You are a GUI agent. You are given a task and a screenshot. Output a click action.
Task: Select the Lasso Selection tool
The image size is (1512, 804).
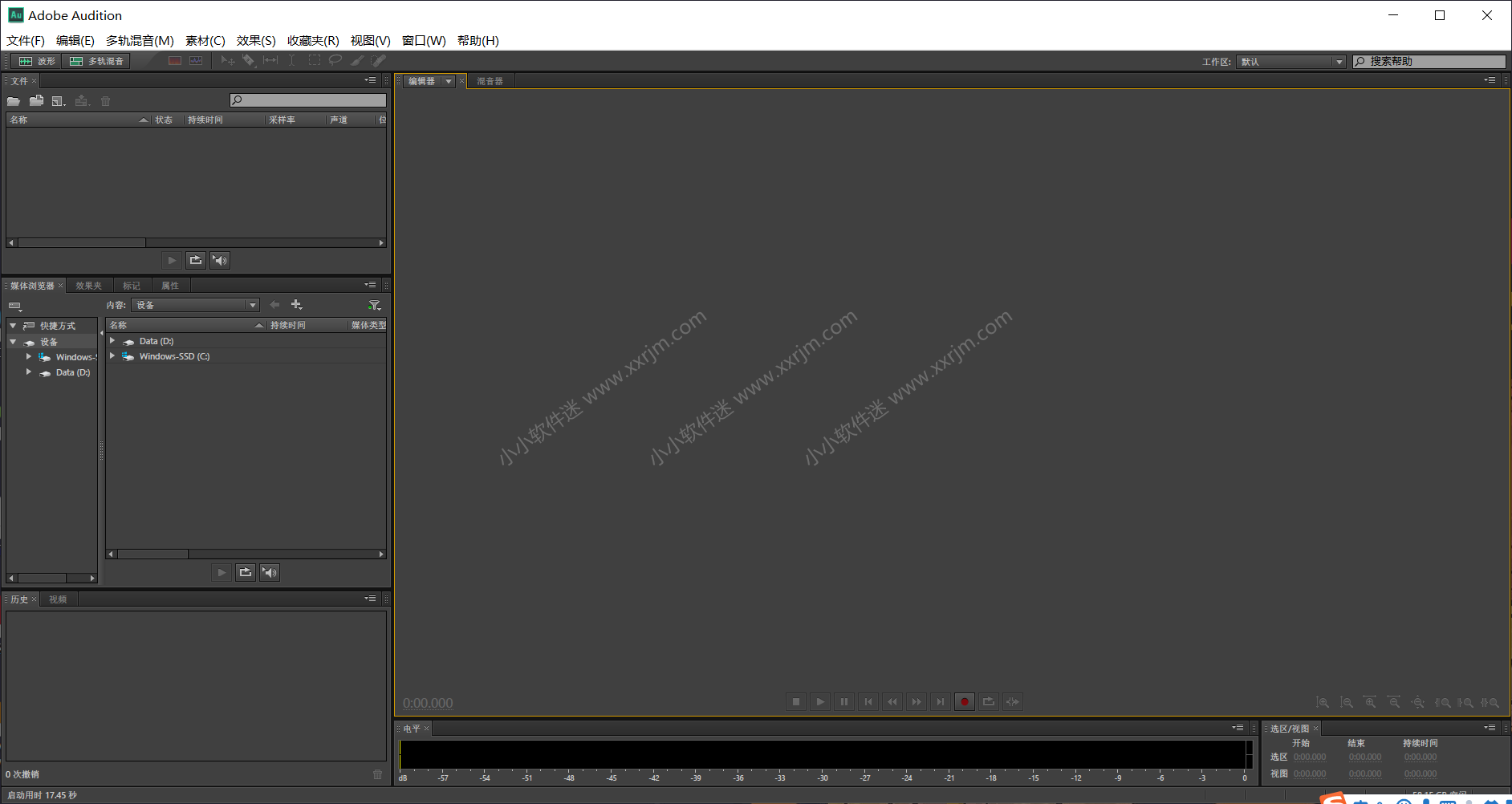coord(335,61)
